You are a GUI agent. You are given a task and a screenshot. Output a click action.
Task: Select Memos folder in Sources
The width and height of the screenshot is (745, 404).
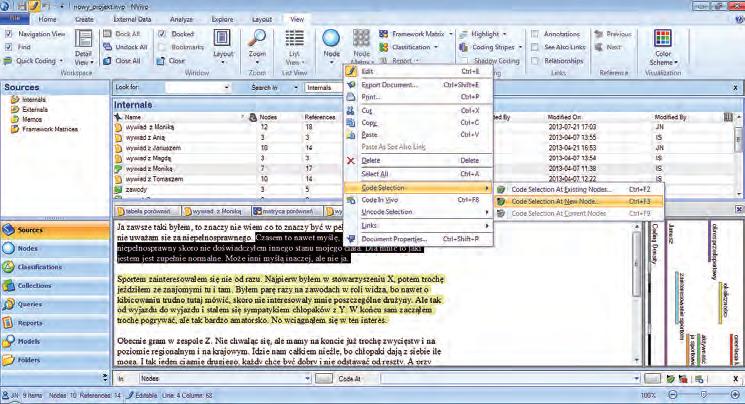pos(32,119)
